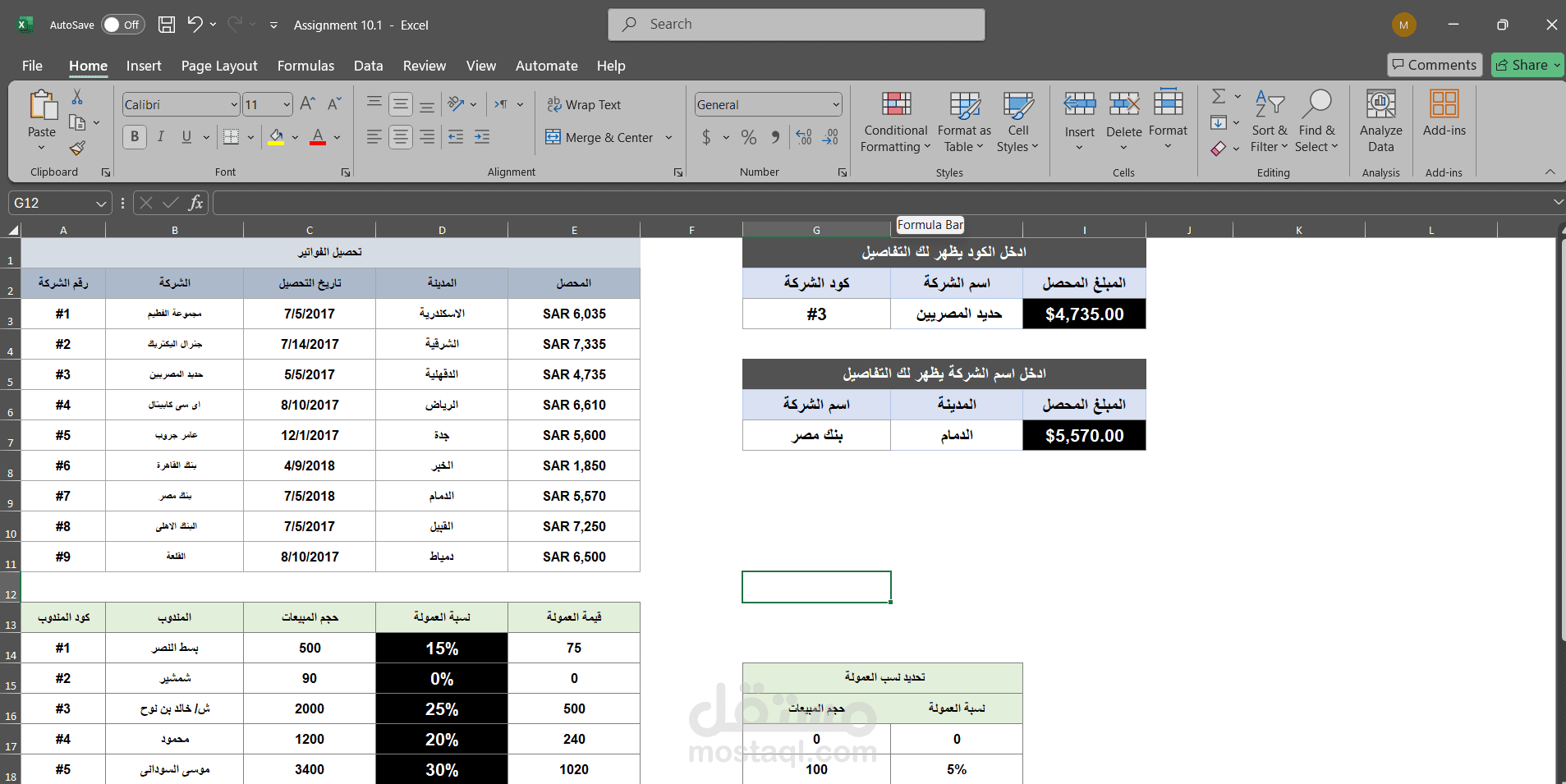Open the File menu

point(33,66)
